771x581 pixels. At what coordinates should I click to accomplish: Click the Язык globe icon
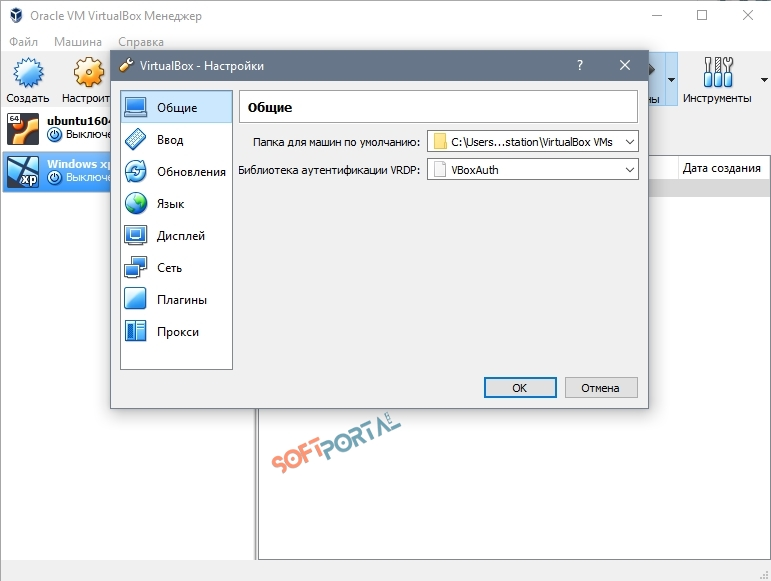pos(135,203)
